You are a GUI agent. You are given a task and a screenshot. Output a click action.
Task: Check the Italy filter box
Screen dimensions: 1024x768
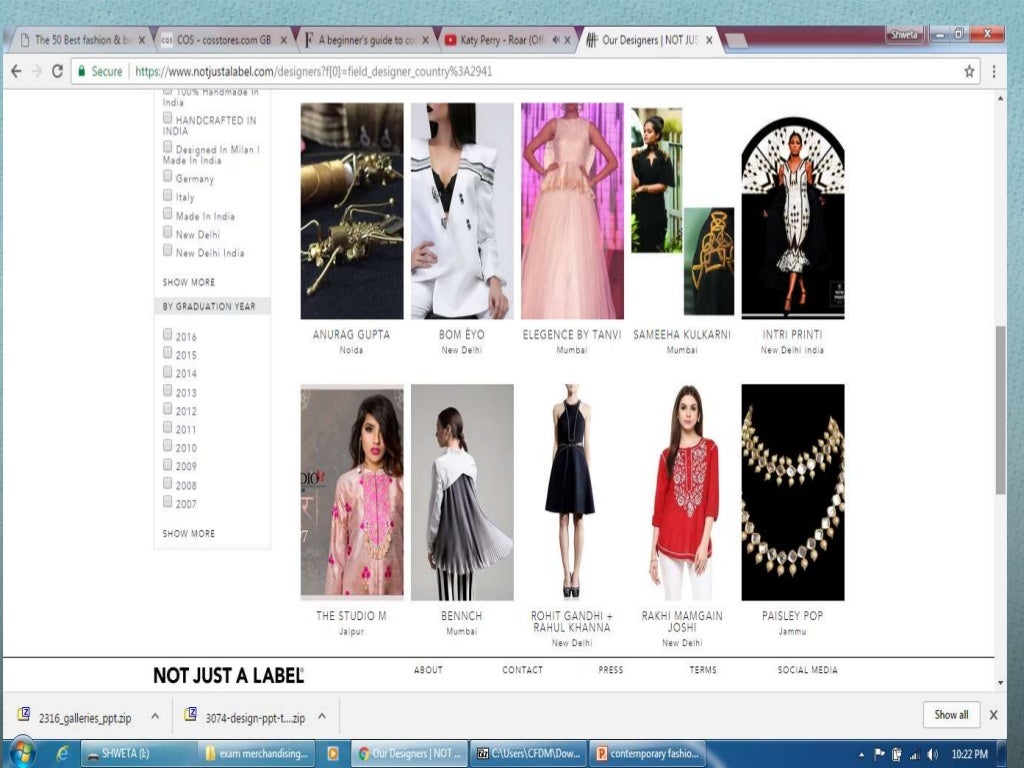click(168, 195)
